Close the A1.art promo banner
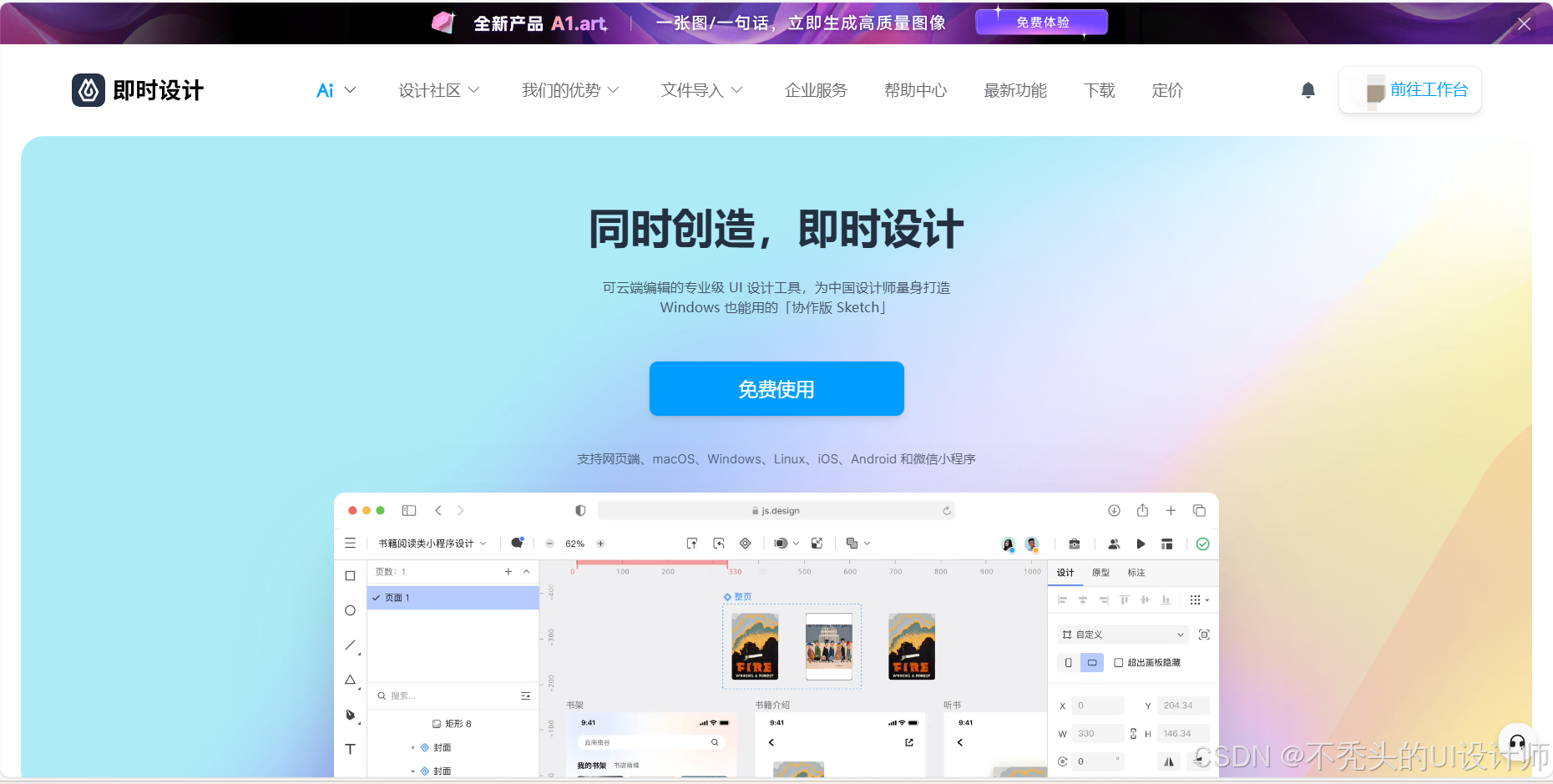Screen dimensions: 1553x784 tap(1524, 23)
